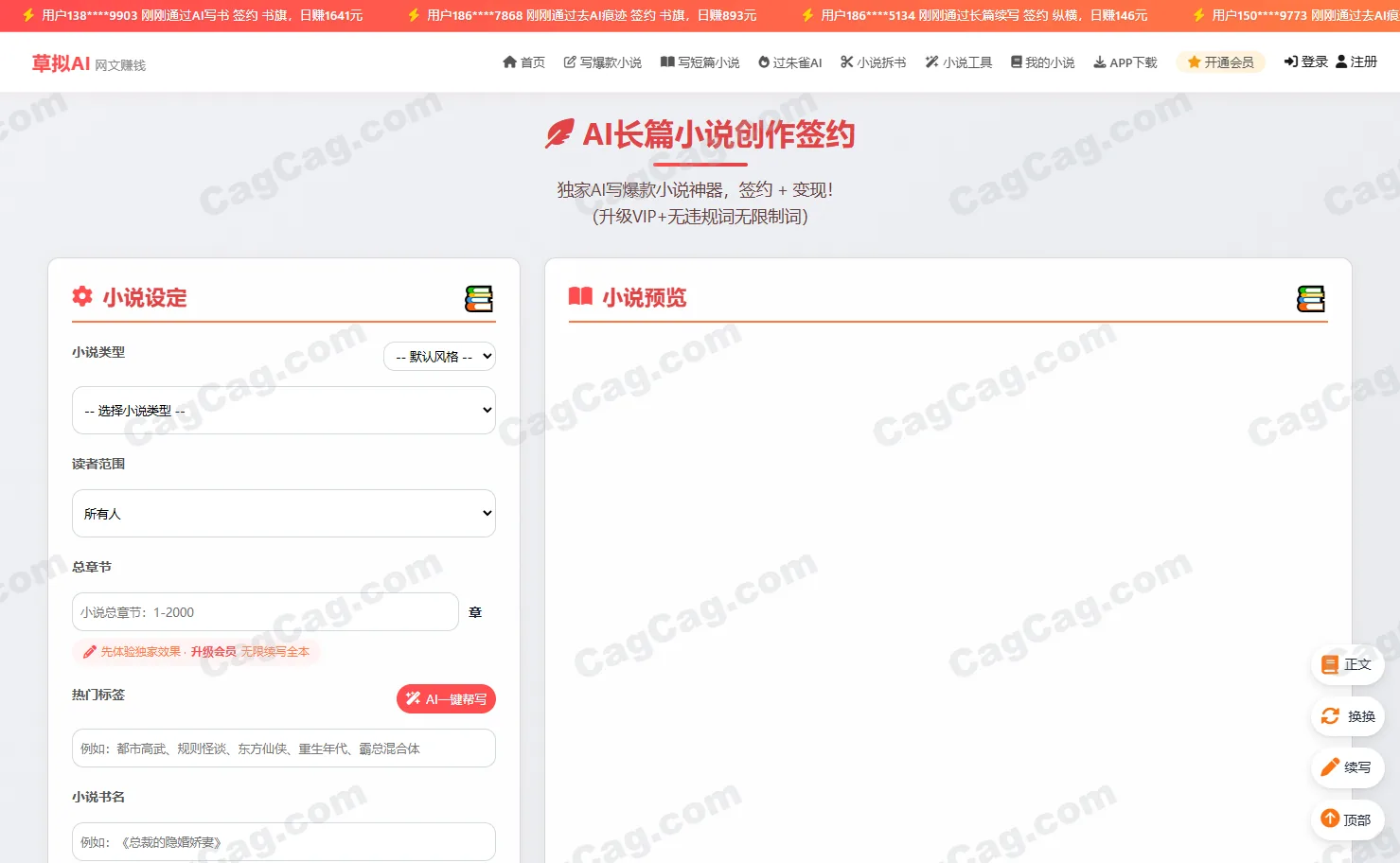This screenshot has width=1400, height=863.
Task: Select 小说拆书 in the navigation bar
Action: [x=873, y=62]
